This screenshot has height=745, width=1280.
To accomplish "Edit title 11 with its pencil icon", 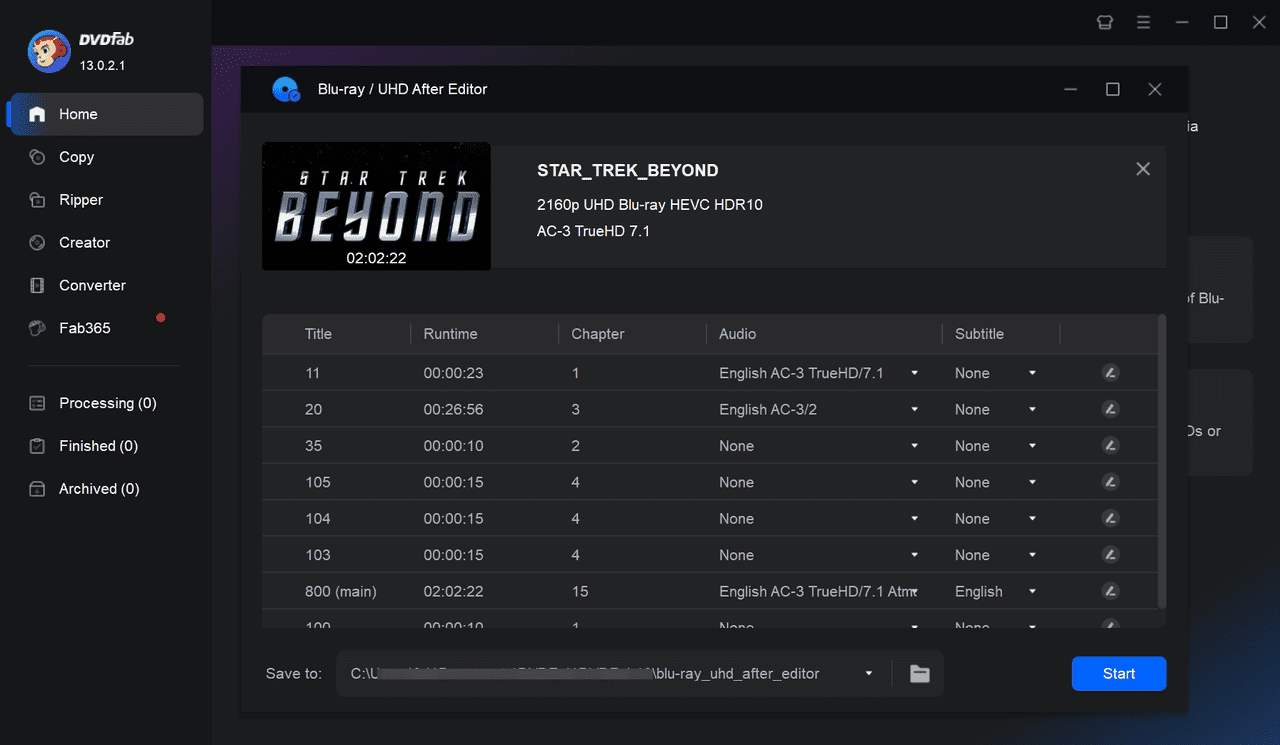I will coord(1110,373).
